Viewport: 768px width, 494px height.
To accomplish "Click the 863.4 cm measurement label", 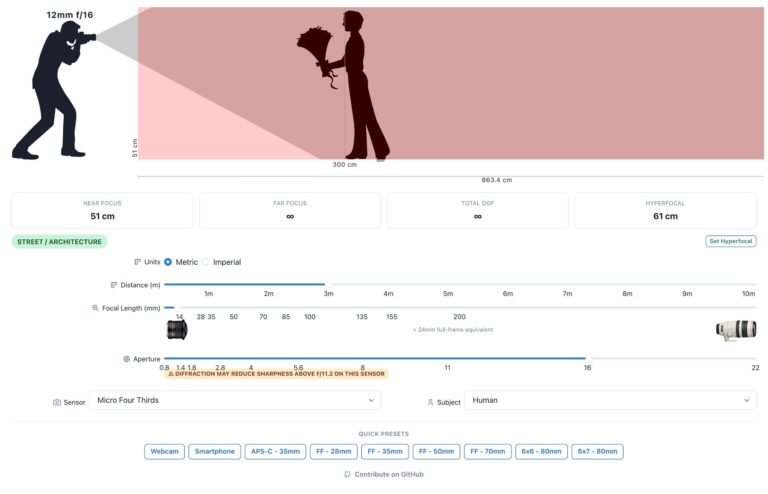I will click(497, 180).
